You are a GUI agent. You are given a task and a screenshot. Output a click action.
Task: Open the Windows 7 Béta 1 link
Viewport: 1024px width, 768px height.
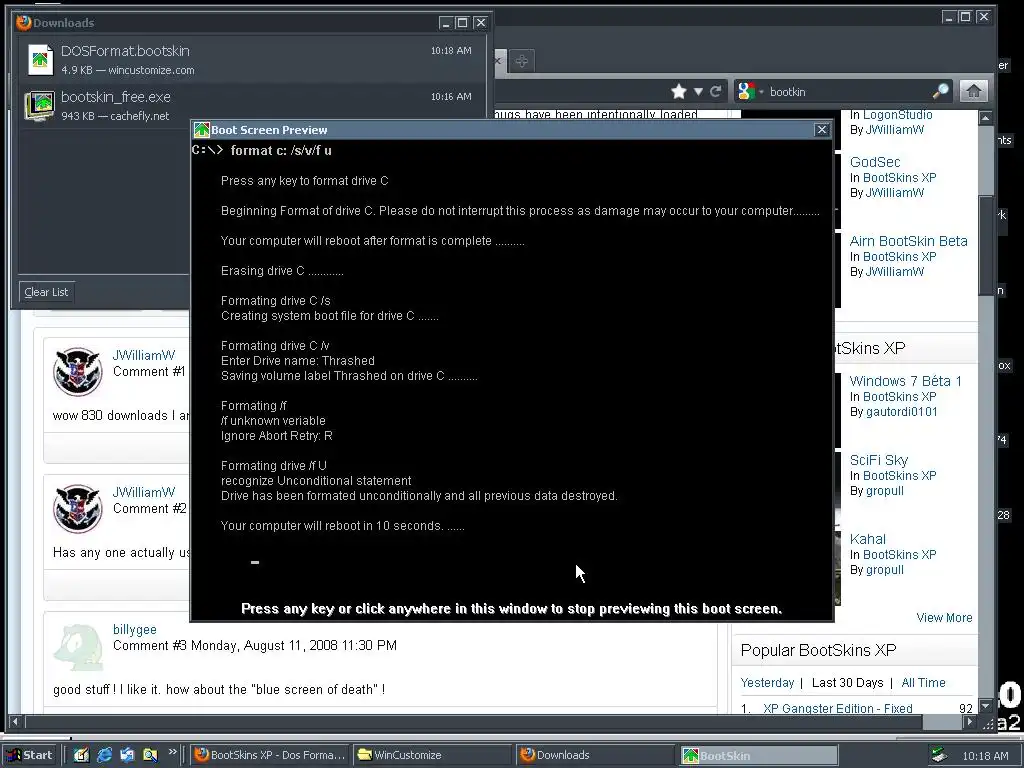click(x=905, y=381)
